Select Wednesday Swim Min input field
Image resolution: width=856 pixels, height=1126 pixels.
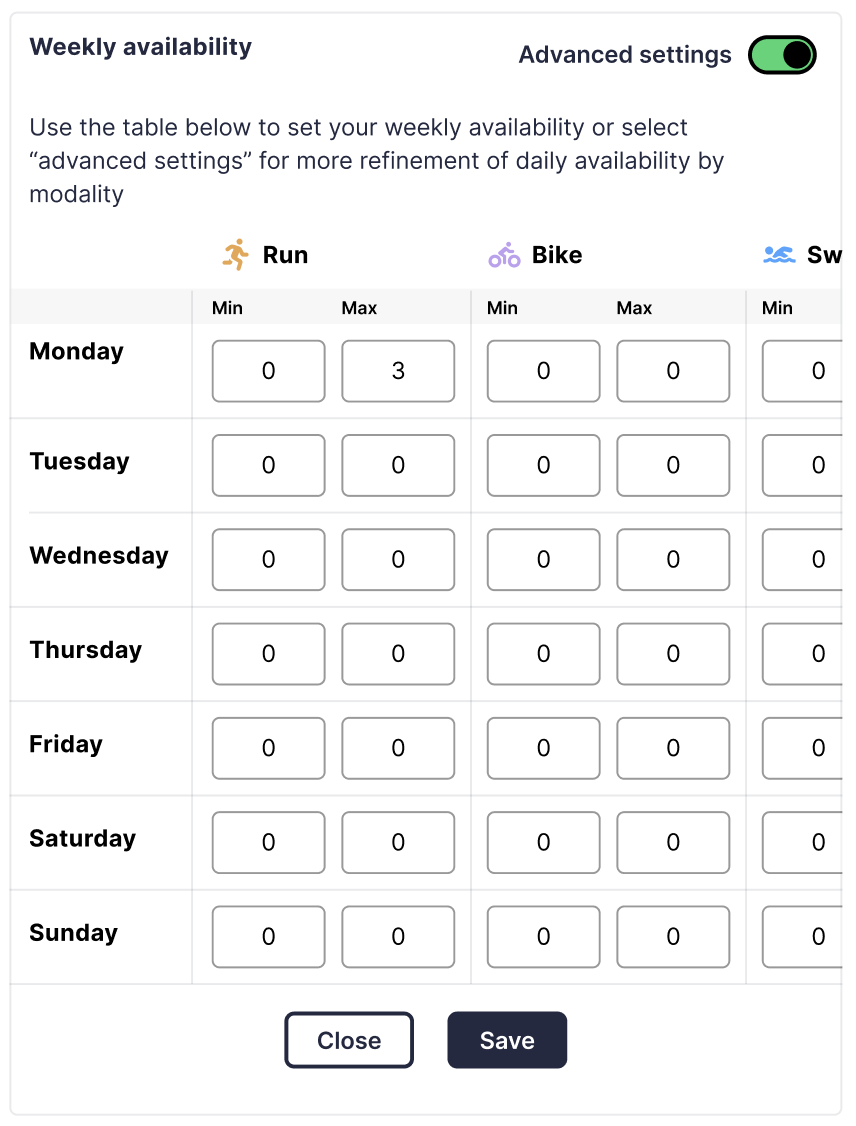(x=802, y=559)
